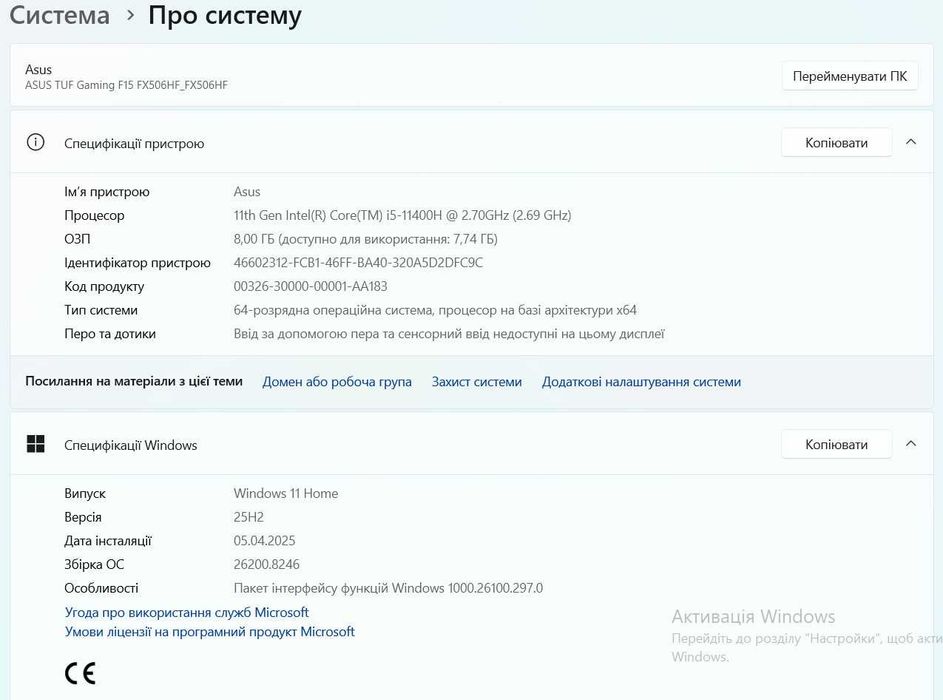Click the Код продукту label
943x700 pixels.
point(104,286)
